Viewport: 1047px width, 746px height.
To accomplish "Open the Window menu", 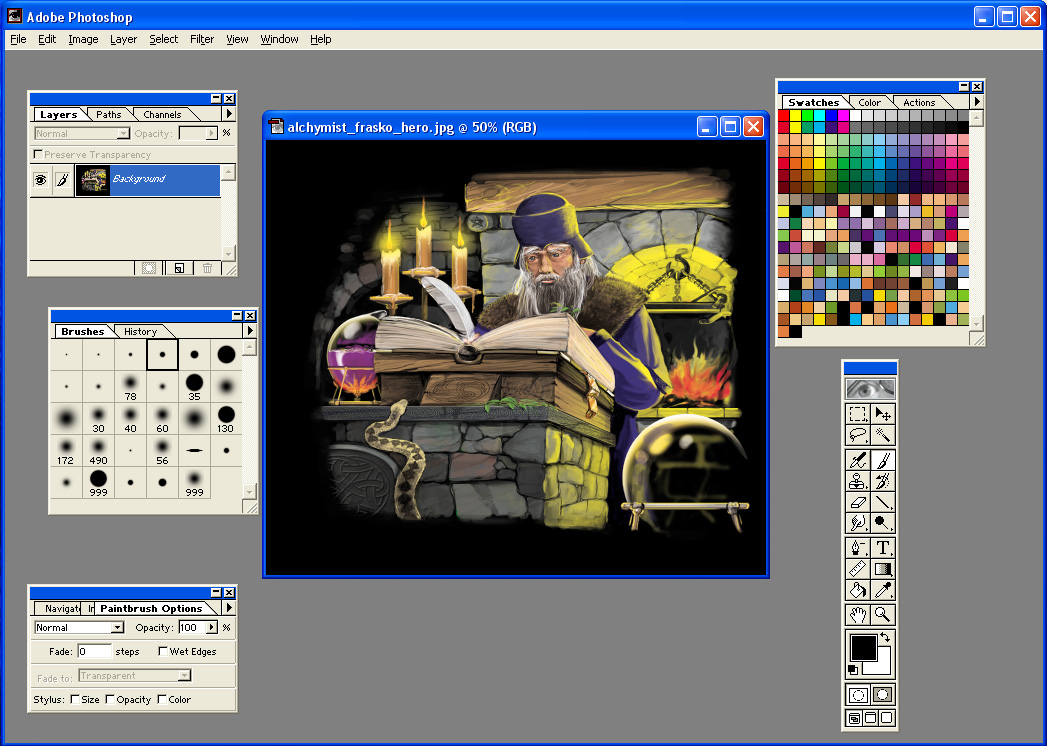I will [x=279, y=39].
